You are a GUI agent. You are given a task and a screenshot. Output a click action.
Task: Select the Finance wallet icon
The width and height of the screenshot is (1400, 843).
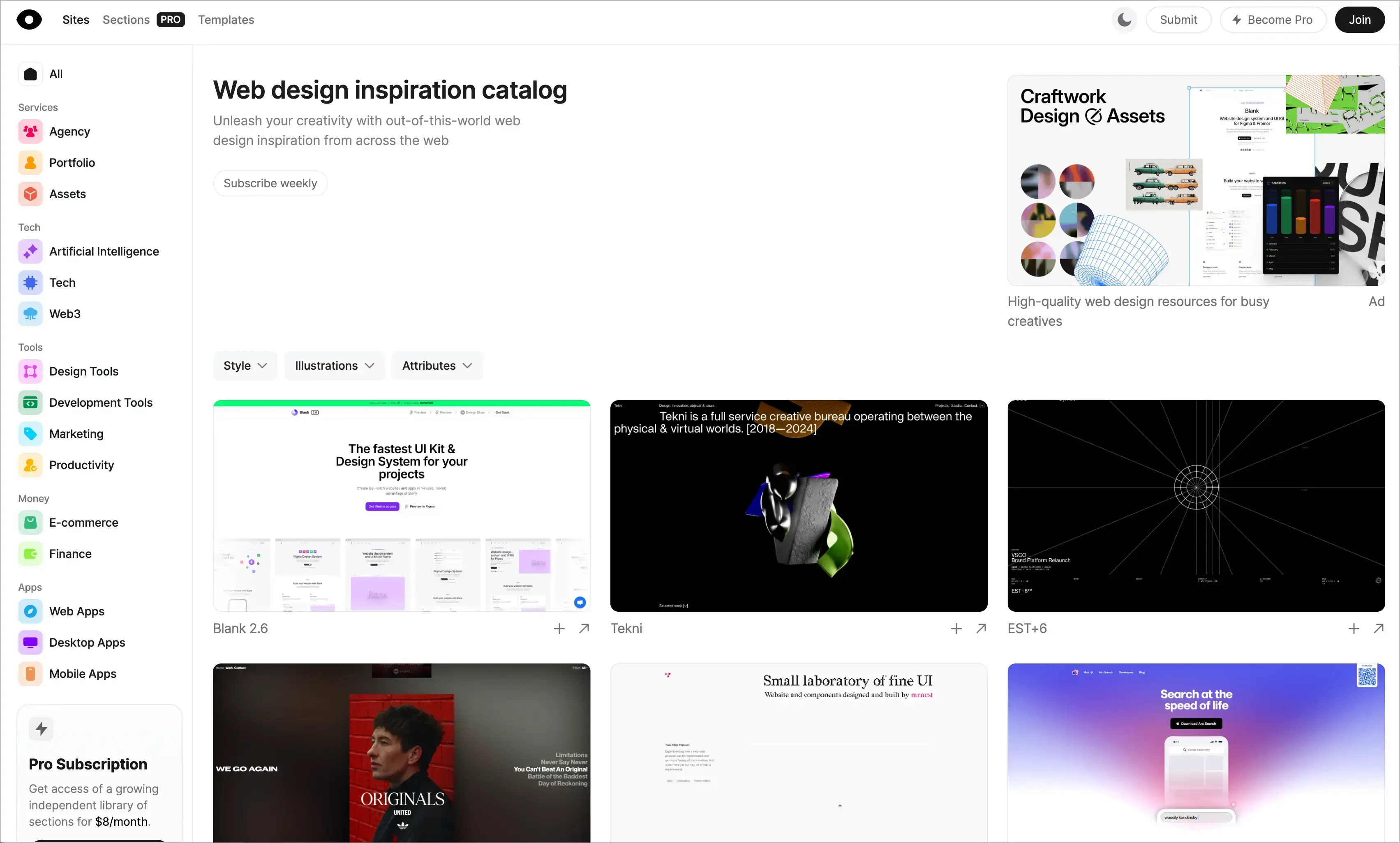click(x=31, y=553)
